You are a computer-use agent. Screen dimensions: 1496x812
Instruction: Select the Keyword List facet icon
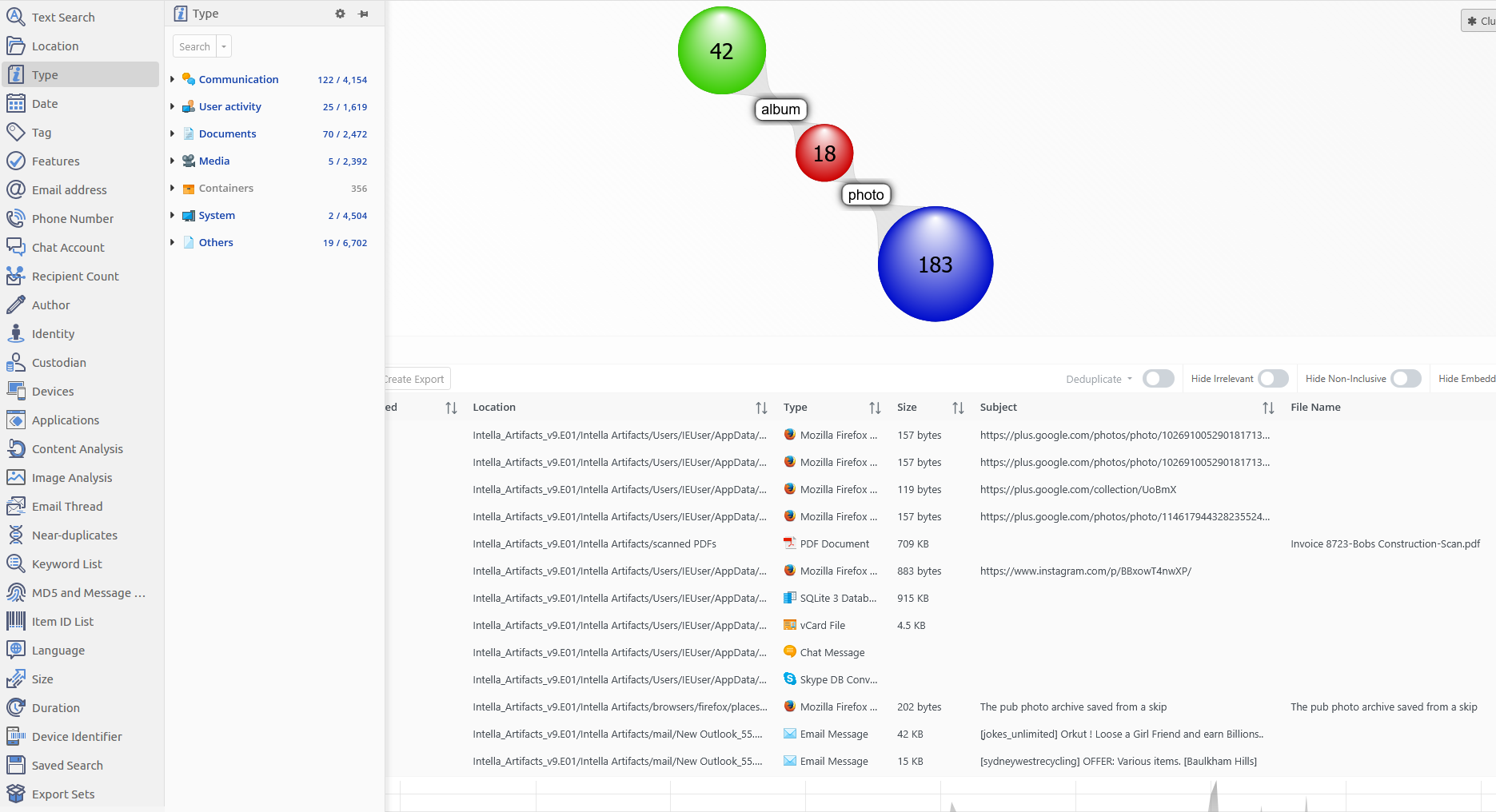16,563
